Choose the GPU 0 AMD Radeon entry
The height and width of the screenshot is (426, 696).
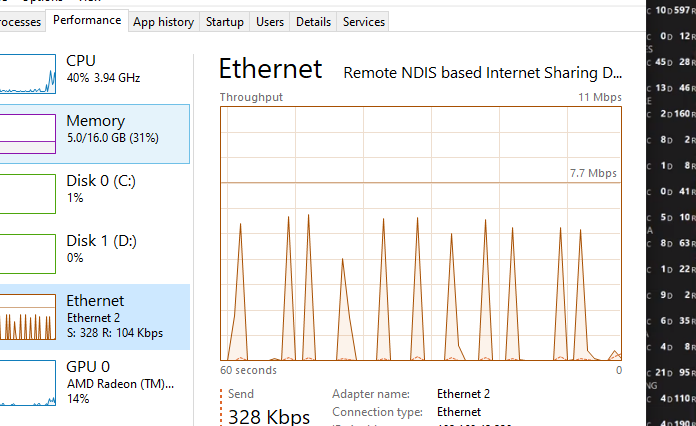[120, 382]
